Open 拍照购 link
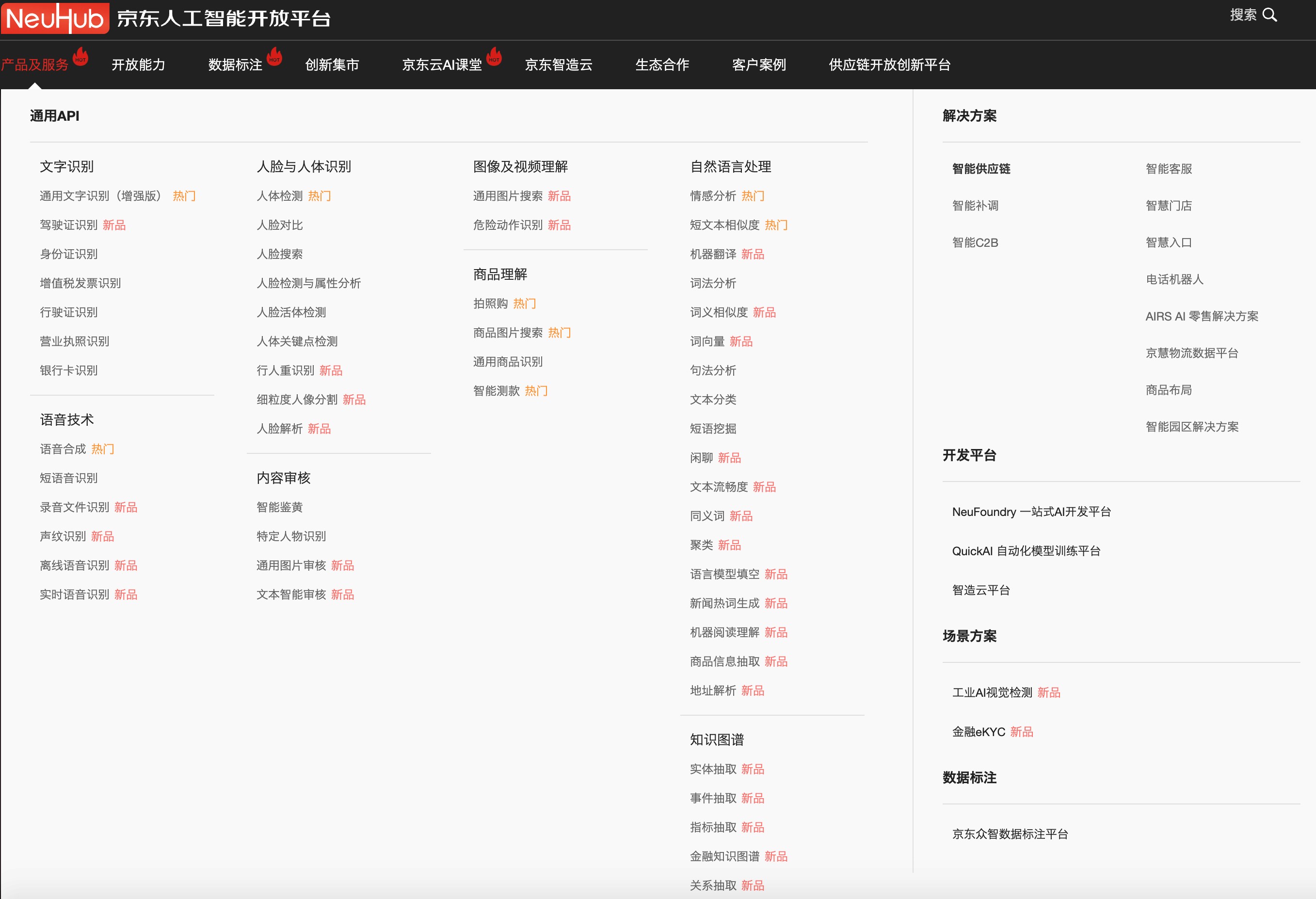1316x899 pixels. click(x=490, y=304)
